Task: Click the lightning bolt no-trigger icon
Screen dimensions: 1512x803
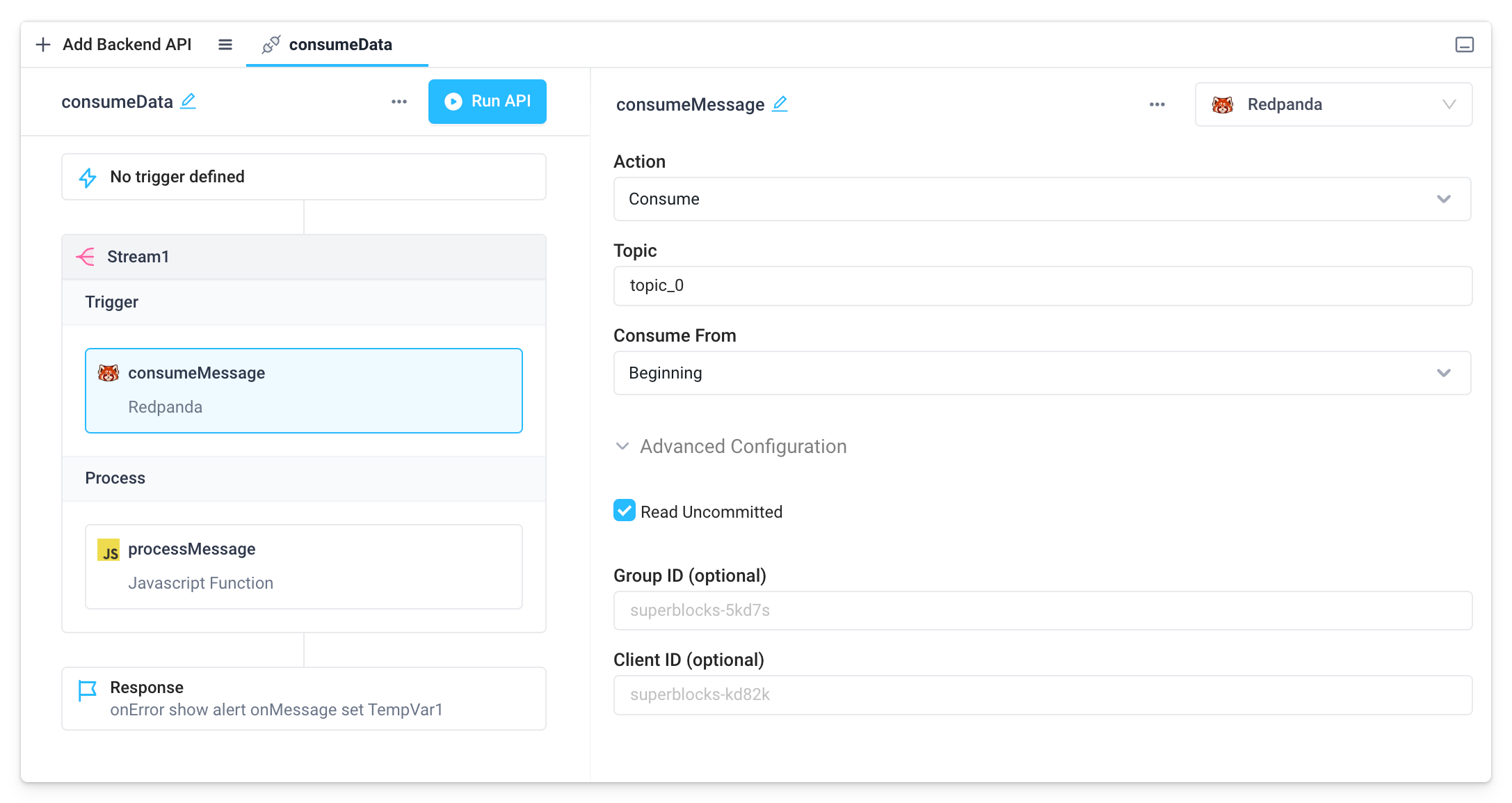Action: (87, 177)
